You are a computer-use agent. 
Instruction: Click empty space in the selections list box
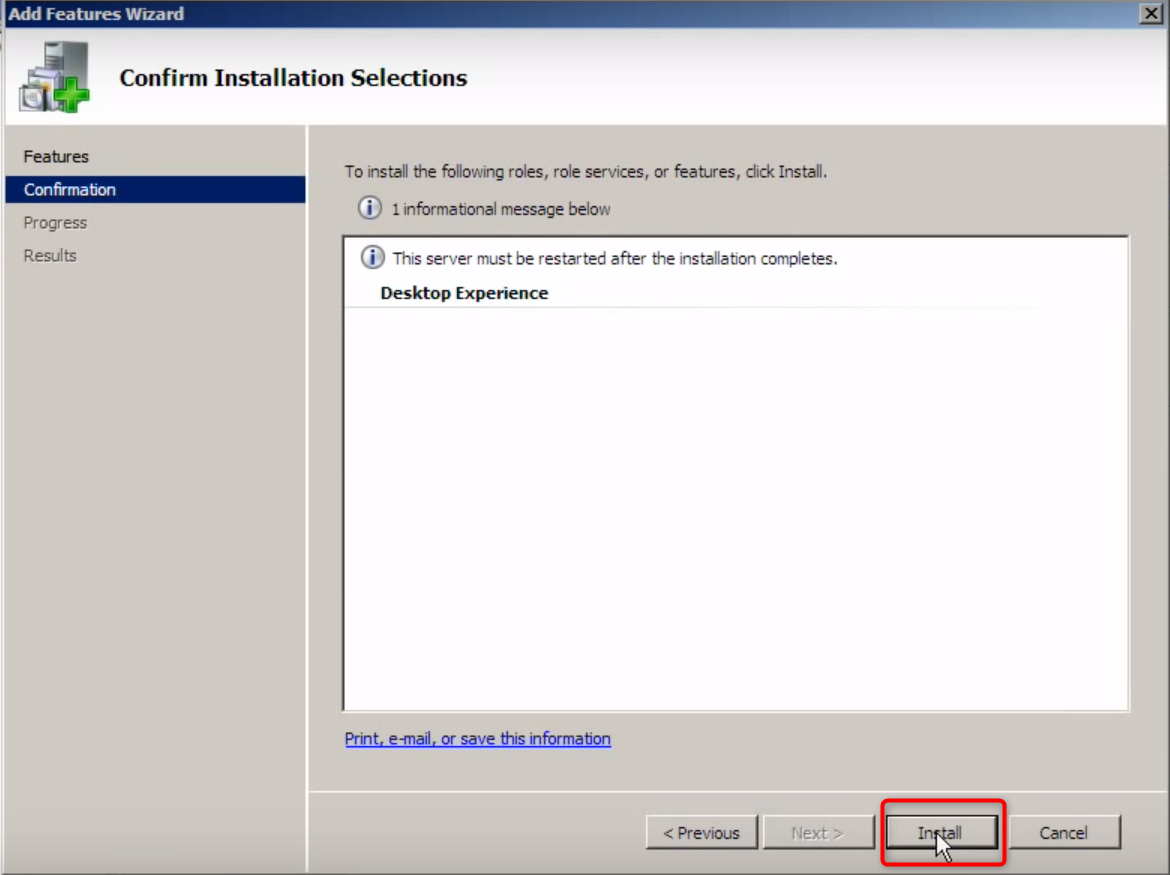[x=735, y=500]
